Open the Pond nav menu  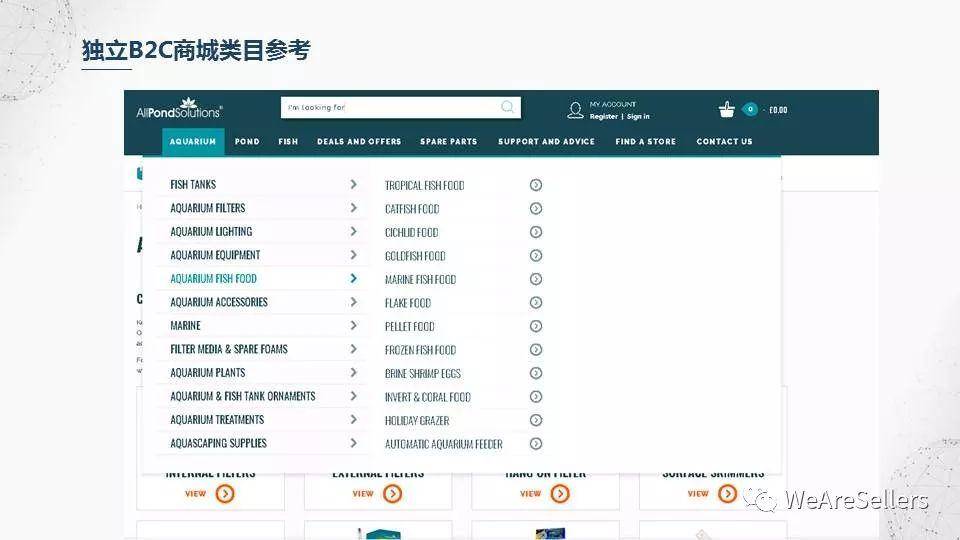coord(247,141)
